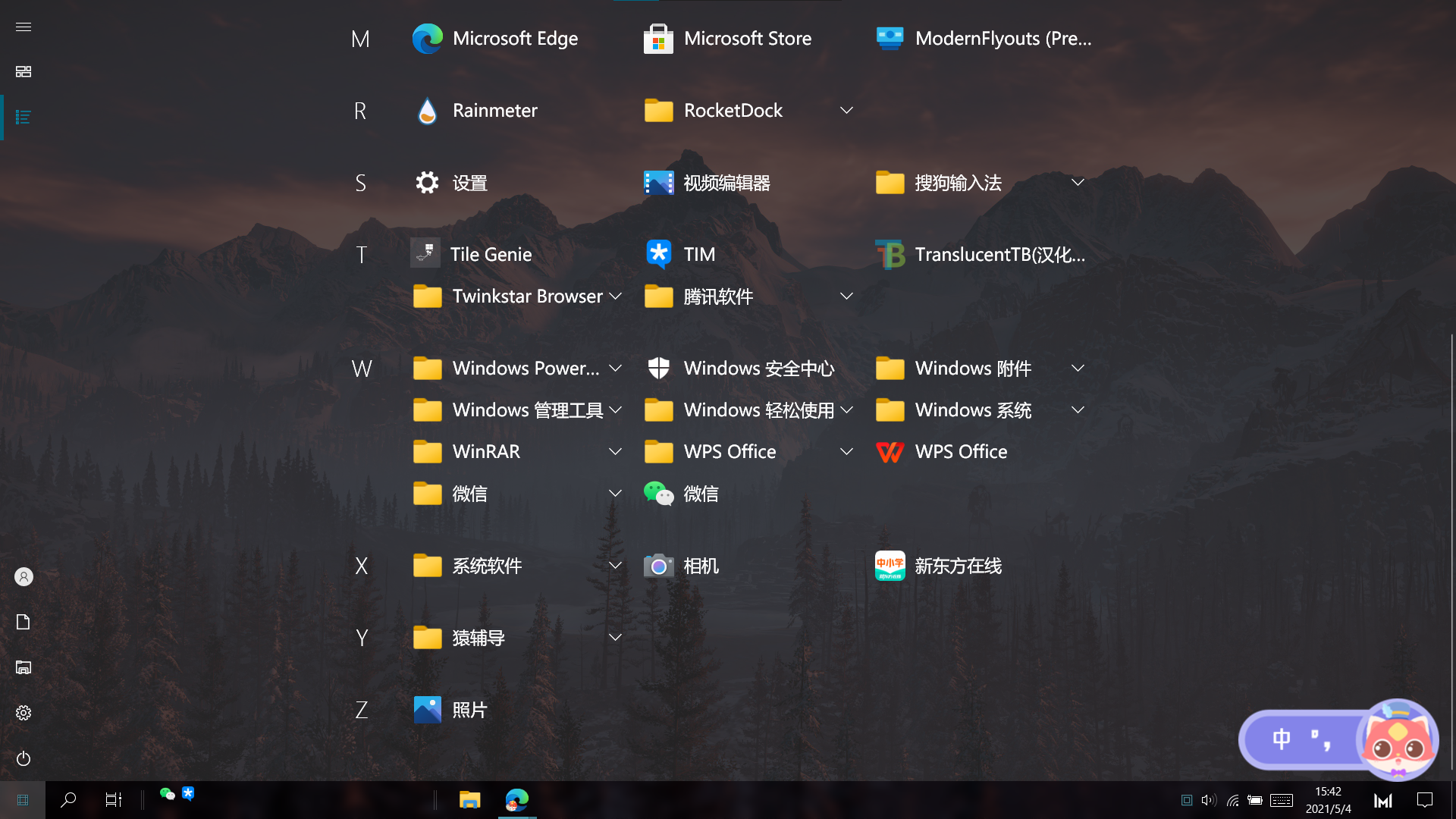Open Task View on the taskbar

click(x=114, y=800)
